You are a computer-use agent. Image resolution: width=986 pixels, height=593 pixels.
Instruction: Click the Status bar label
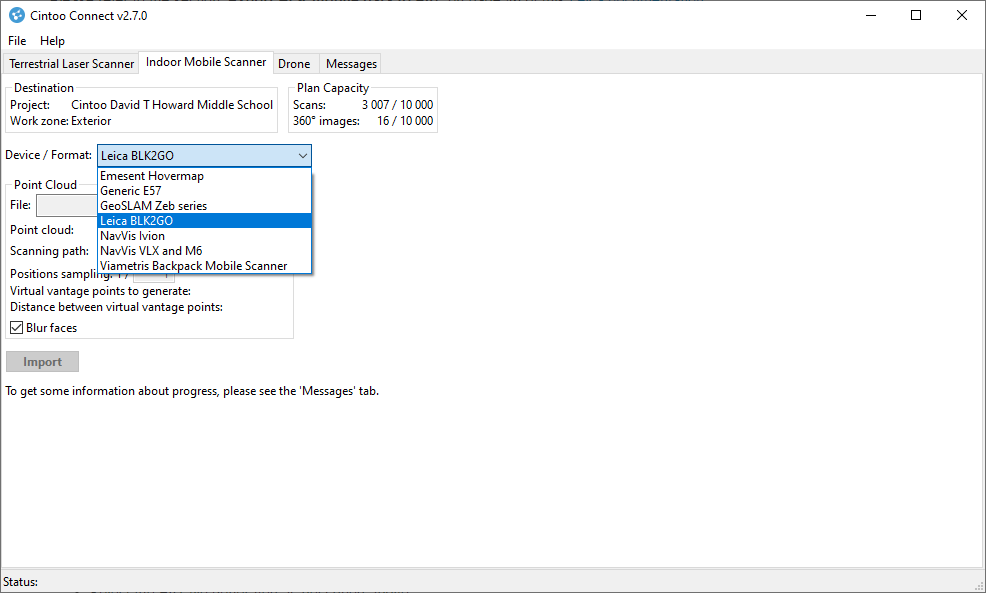[x=20, y=582]
